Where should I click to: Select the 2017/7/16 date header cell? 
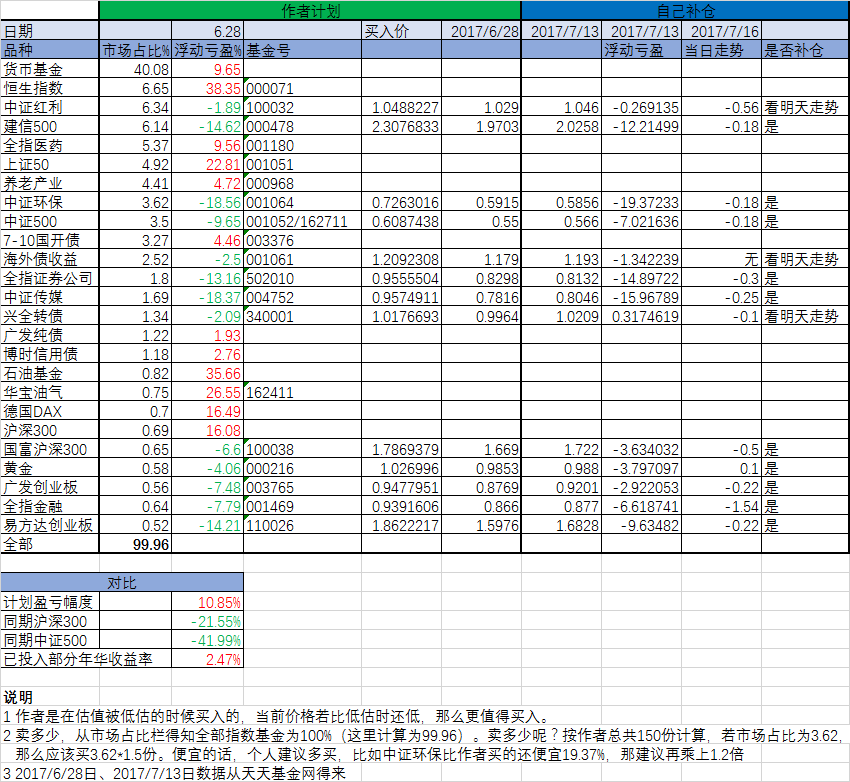[x=722, y=30]
